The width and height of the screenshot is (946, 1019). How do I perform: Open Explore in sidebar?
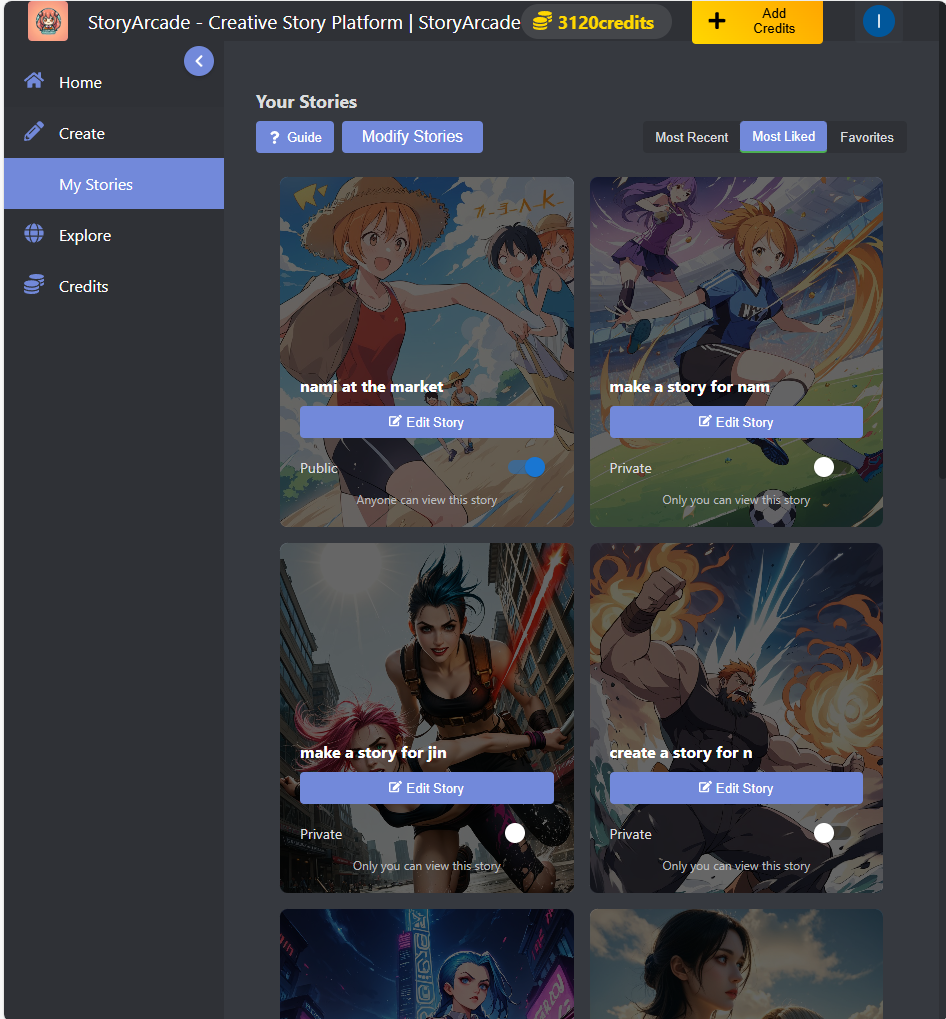tap(114, 235)
